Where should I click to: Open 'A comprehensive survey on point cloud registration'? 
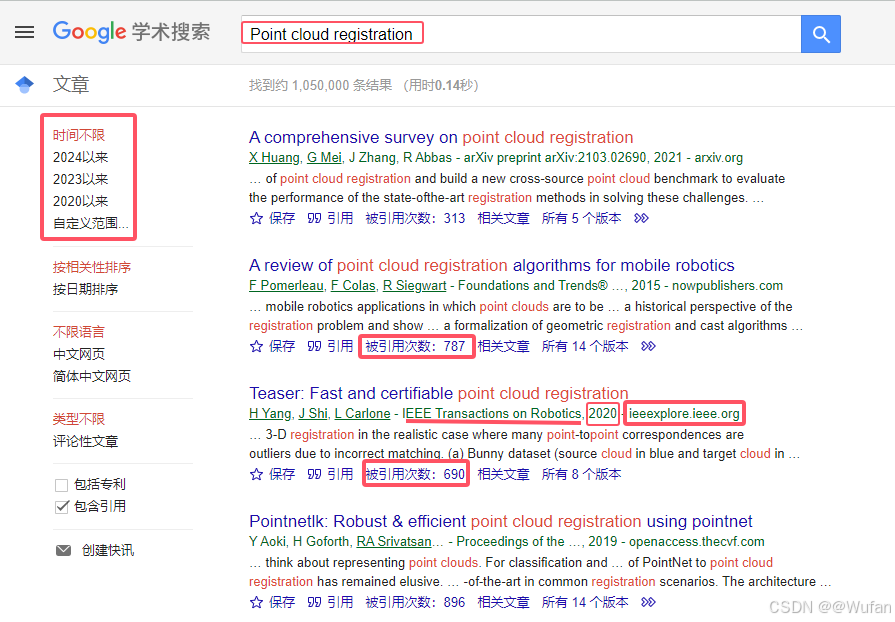pos(441,138)
